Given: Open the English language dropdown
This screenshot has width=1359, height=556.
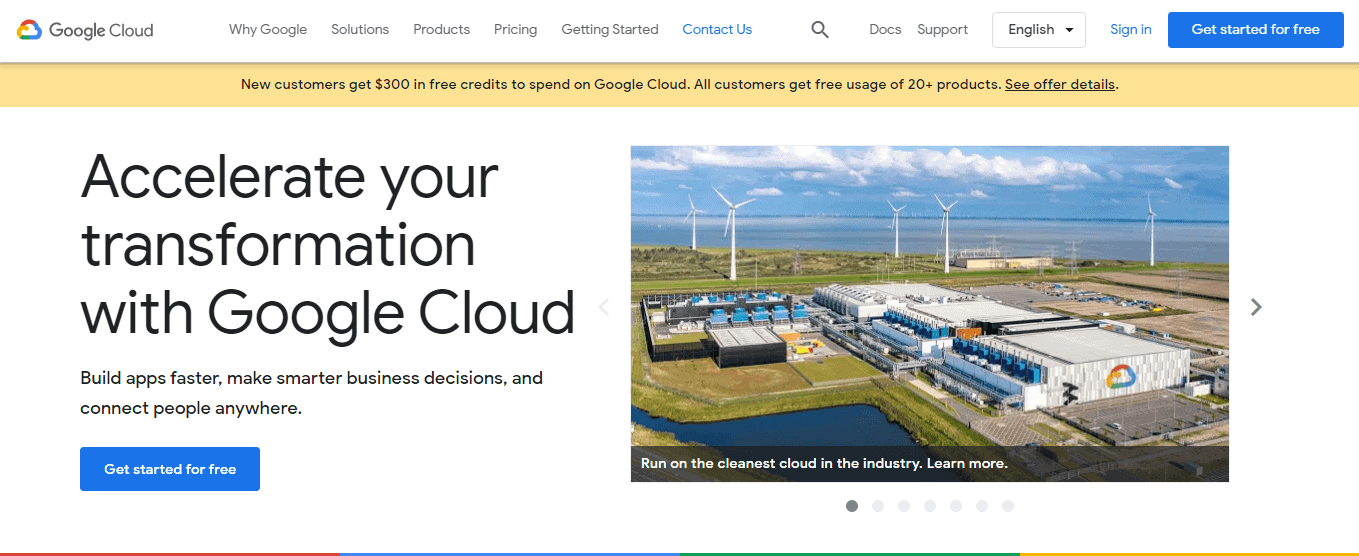Looking at the screenshot, I should click(x=1039, y=30).
